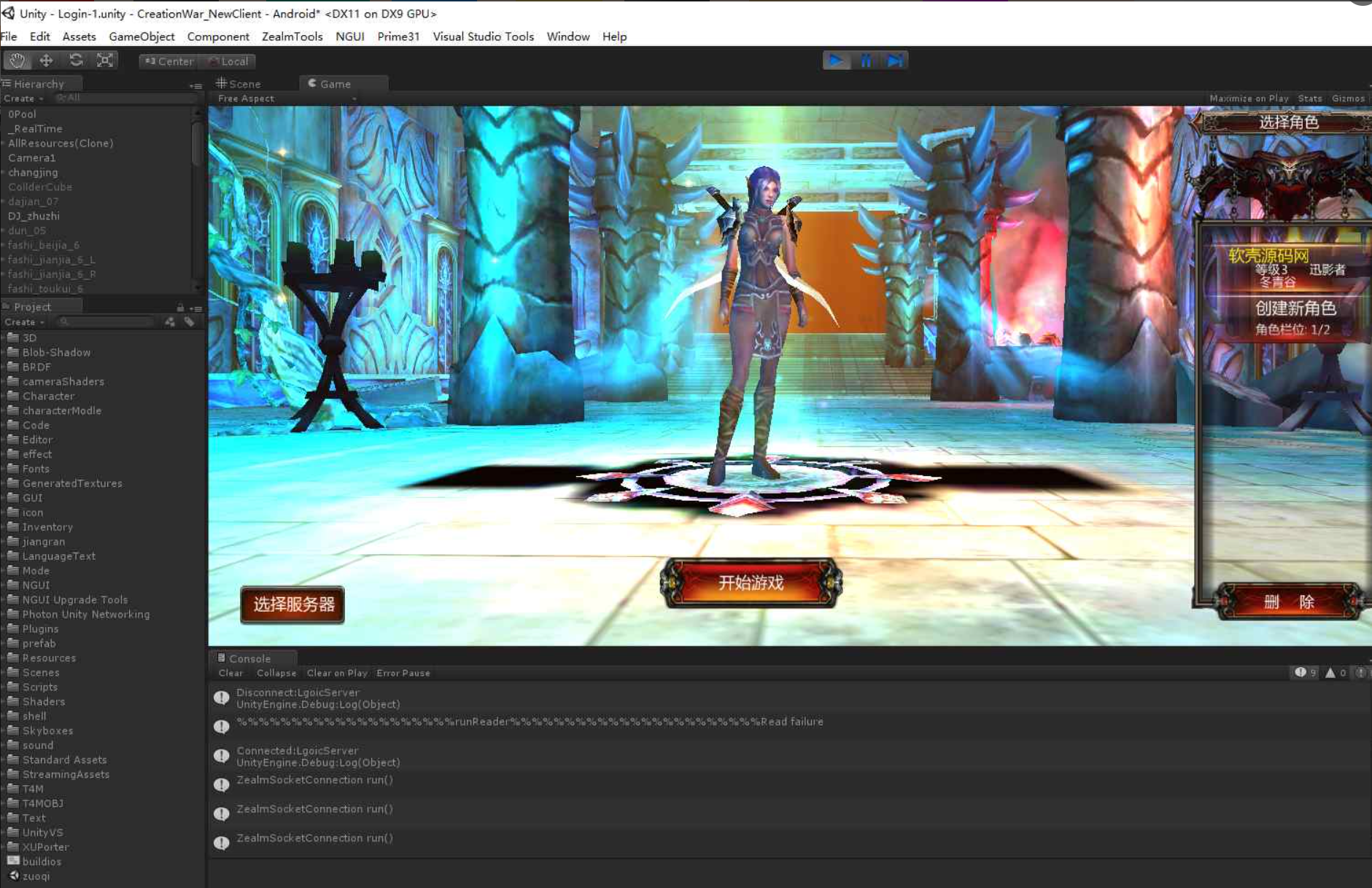
Task: Toggle the Stats overlay
Action: point(1310,98)
